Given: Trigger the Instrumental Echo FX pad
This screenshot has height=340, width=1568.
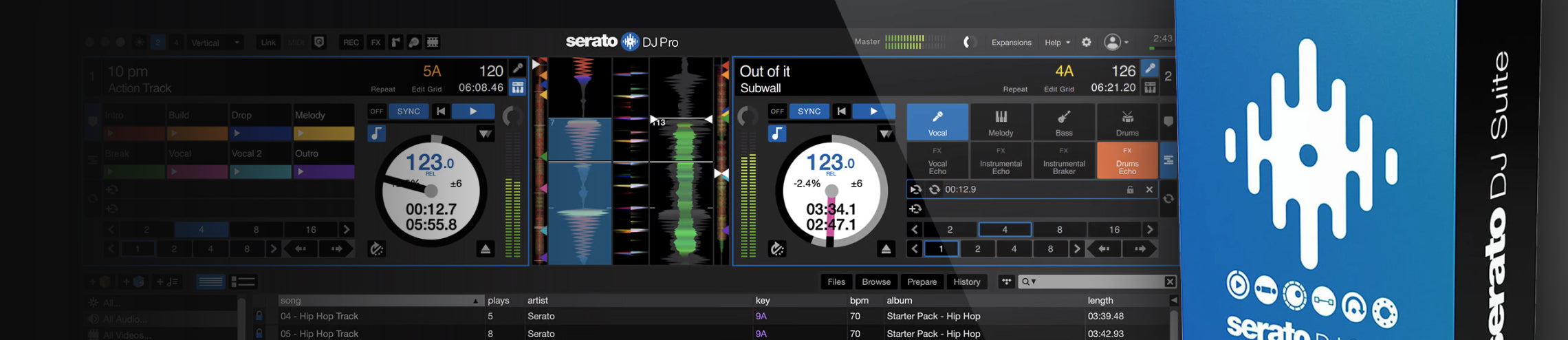Looking at the screenshot, I should pyautogui.click(x=1001, y=160).
